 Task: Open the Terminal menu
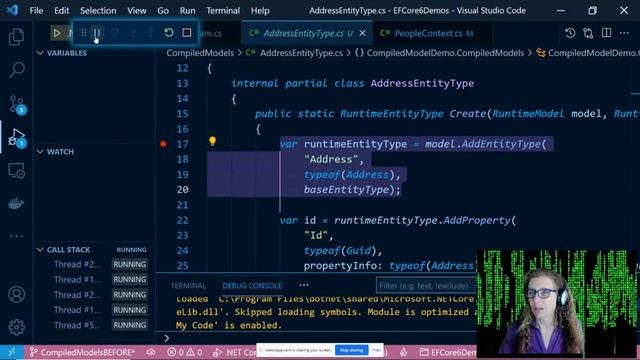point(223,11)
